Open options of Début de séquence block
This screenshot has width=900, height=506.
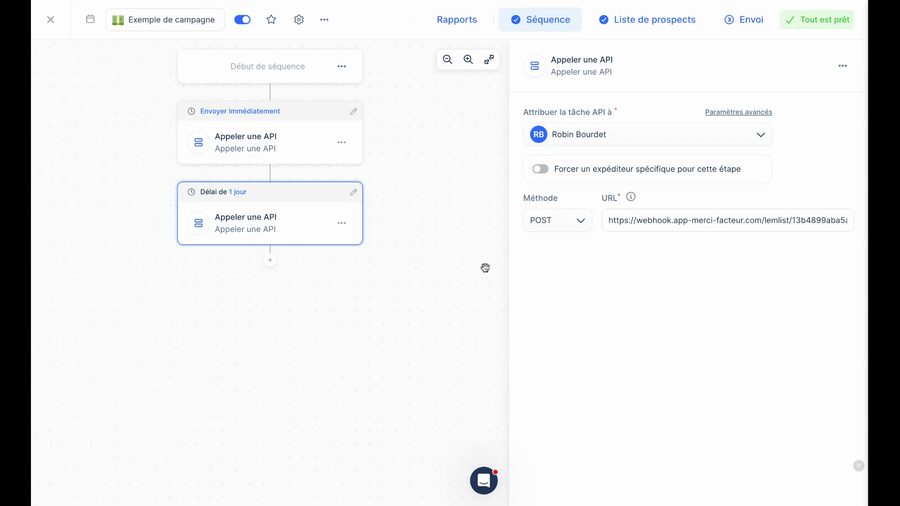click(x=342, y=67)
